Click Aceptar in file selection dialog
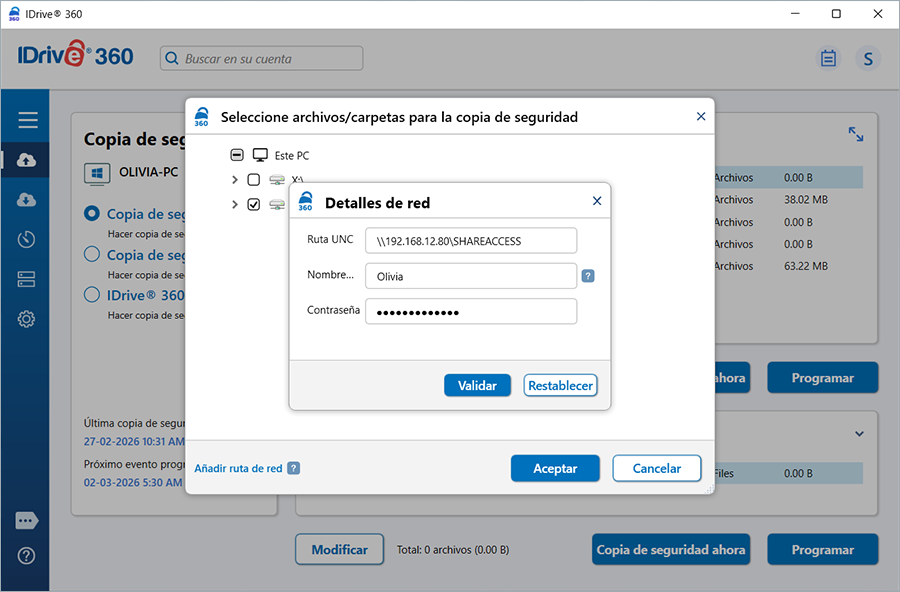The height and width of the screenshot is (592, 900). (x=555, y=468)
